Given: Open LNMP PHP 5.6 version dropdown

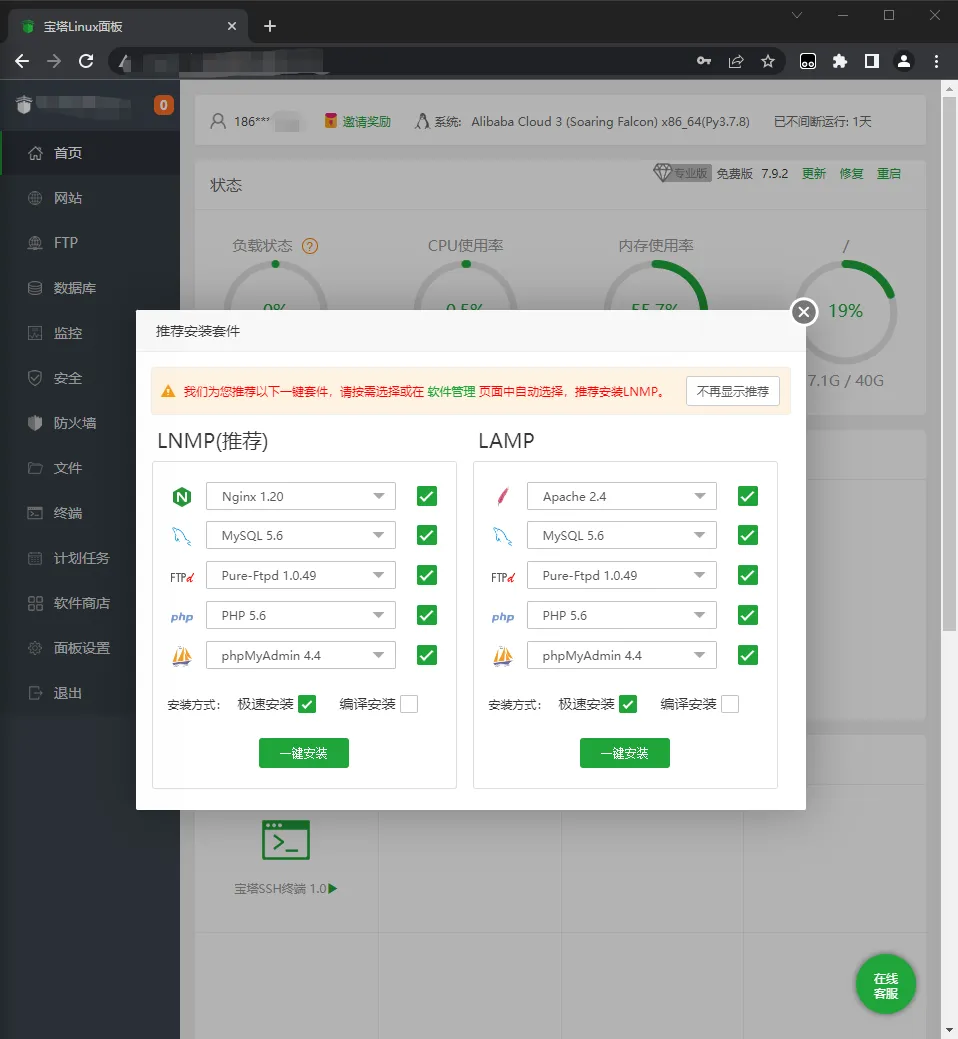Looking at the screenshot, I should 301,615.
